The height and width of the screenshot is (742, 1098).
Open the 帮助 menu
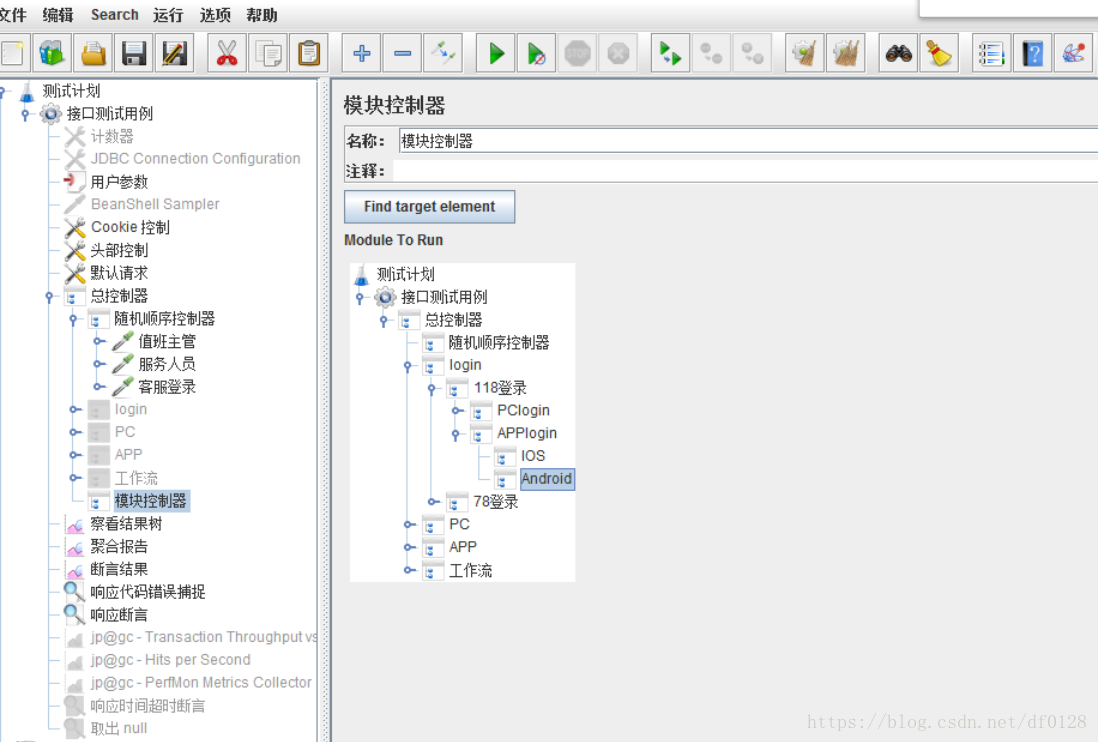tap(262, 15)
